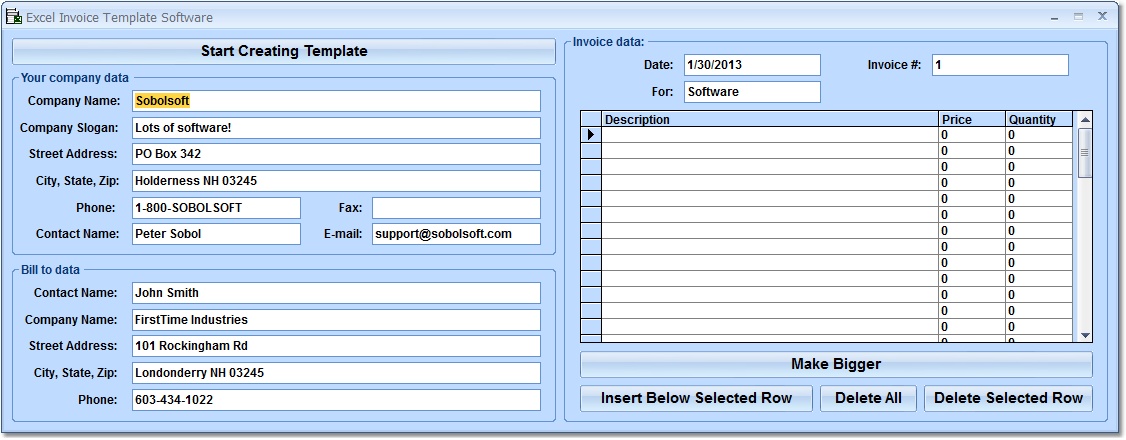1126x440 pixels.
Task: Click the grid select-all corner cell
Action: pos(591,119)
